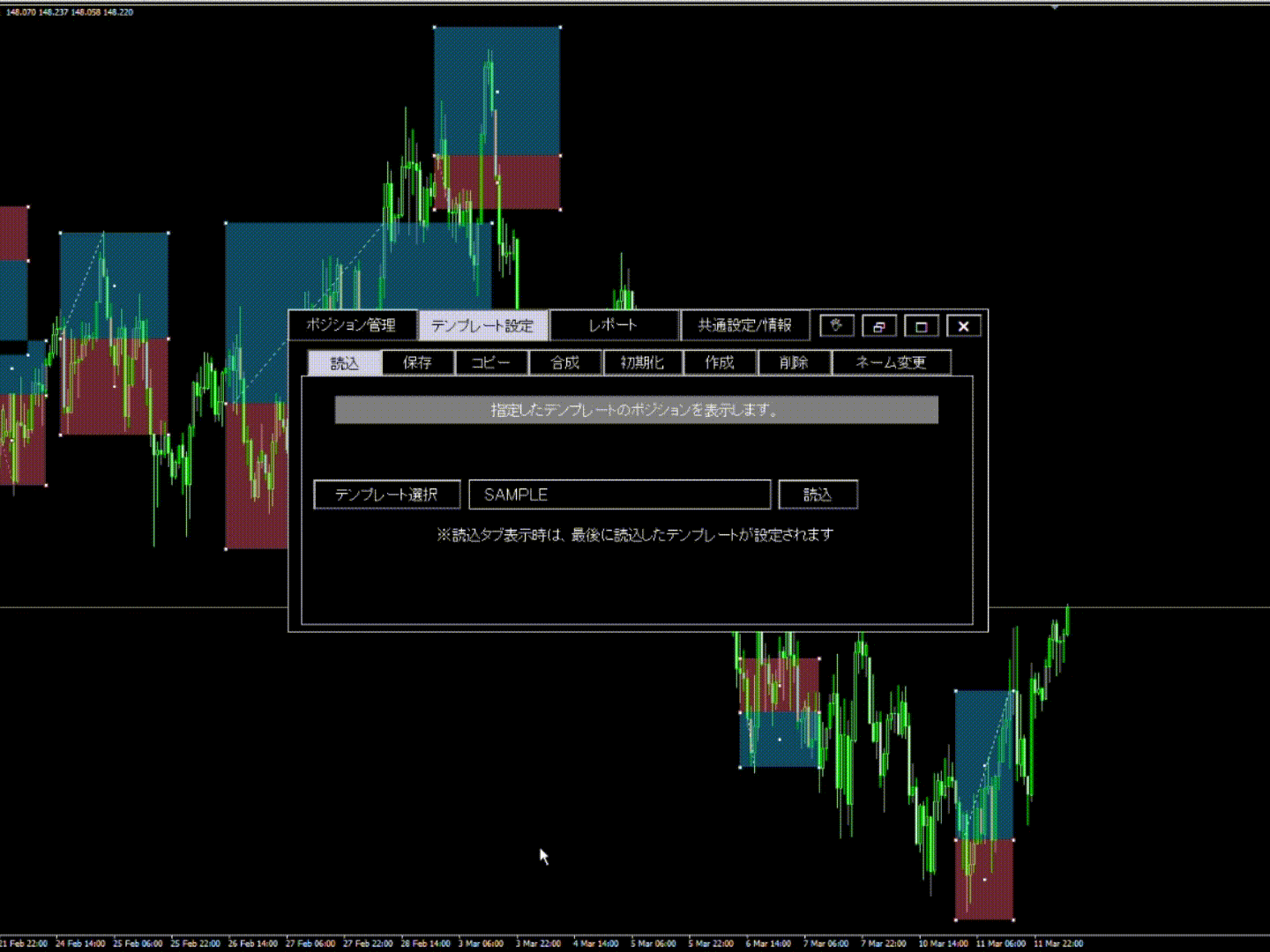Switch to the 作成 sub-tab
The height and width of the screenshot is (952, 1270).
[719, 362]
